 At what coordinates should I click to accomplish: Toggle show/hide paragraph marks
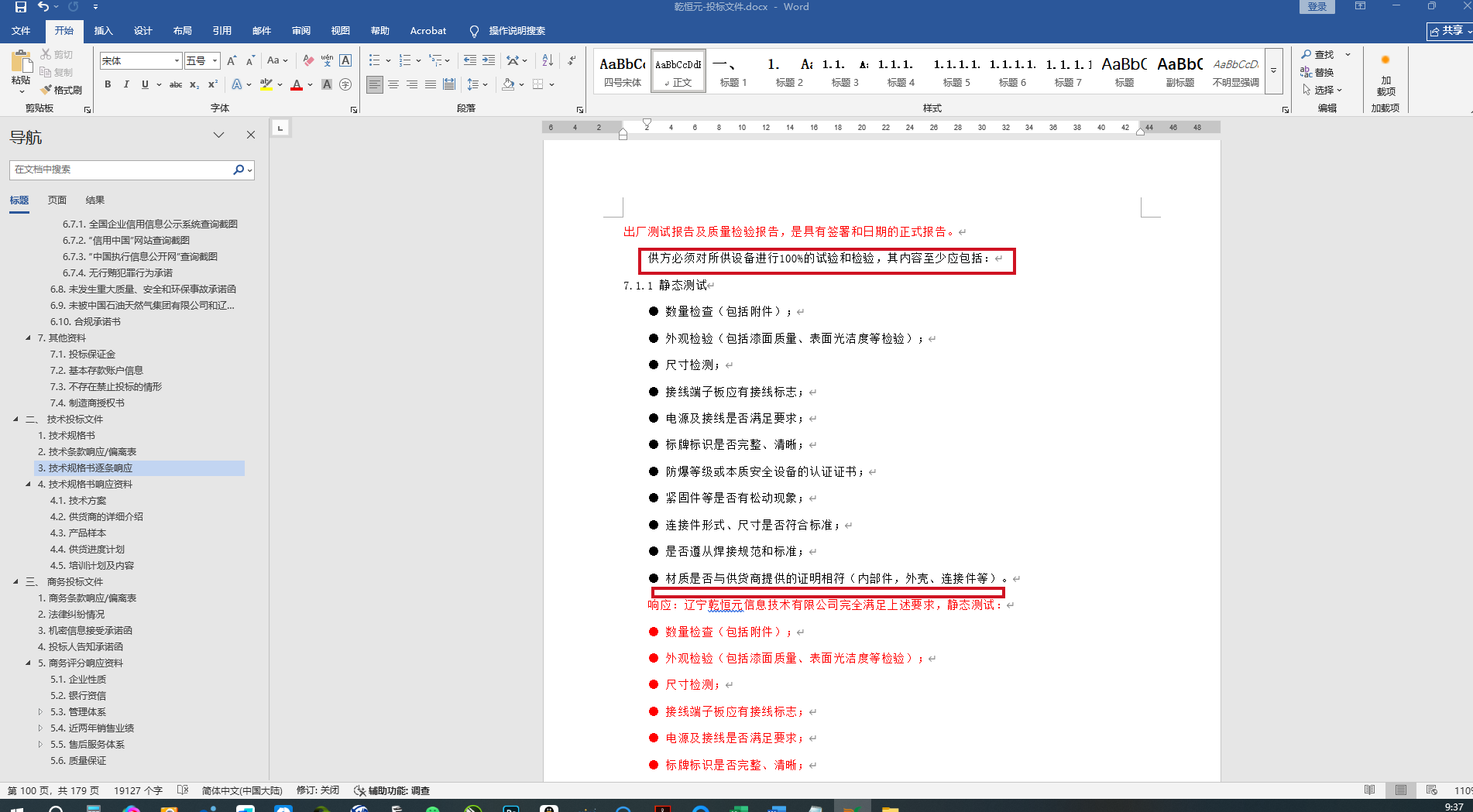click(x=572, y=60)
